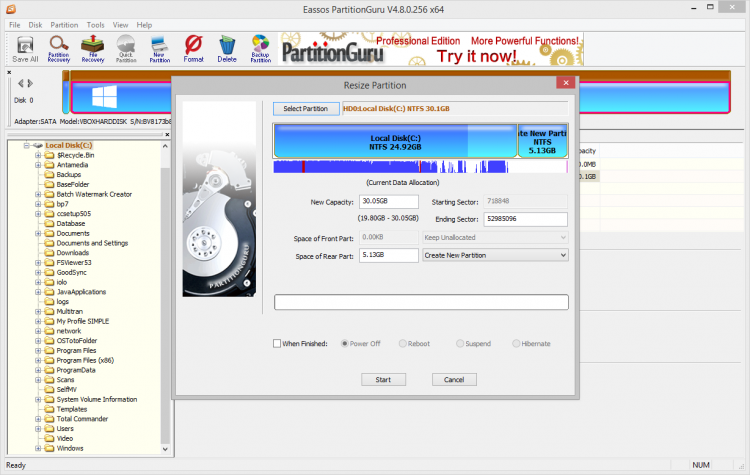The image size is (750, 475).
Task: Select the My Profile SIMPLE folder
Action: click(83, 321)
